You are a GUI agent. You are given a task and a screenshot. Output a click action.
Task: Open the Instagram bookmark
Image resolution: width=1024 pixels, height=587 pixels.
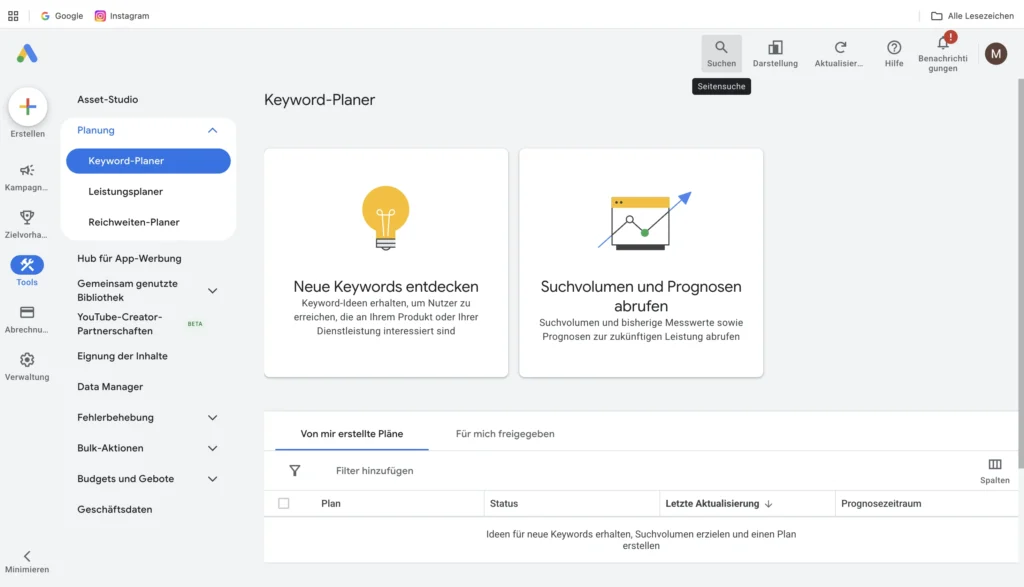coord(122,16)
